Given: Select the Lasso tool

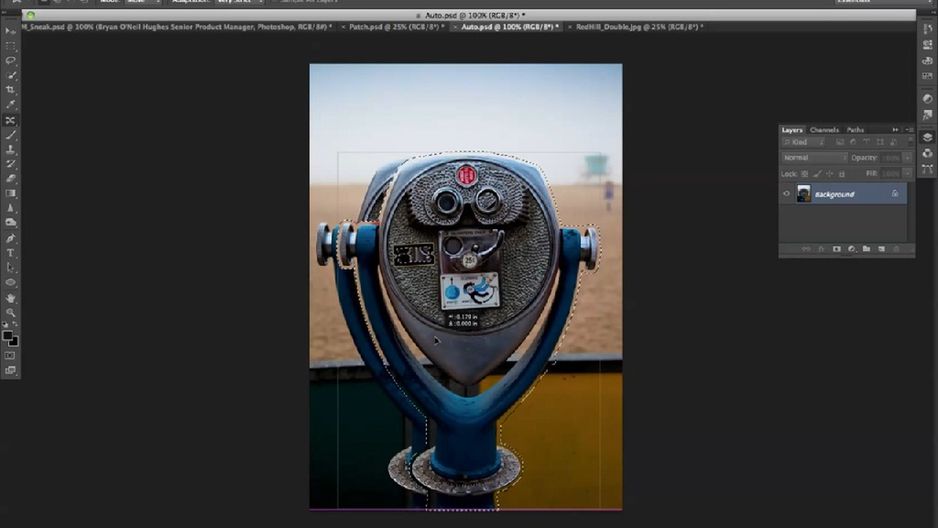Looking at the screenshot, I should (x=10, y=61).
